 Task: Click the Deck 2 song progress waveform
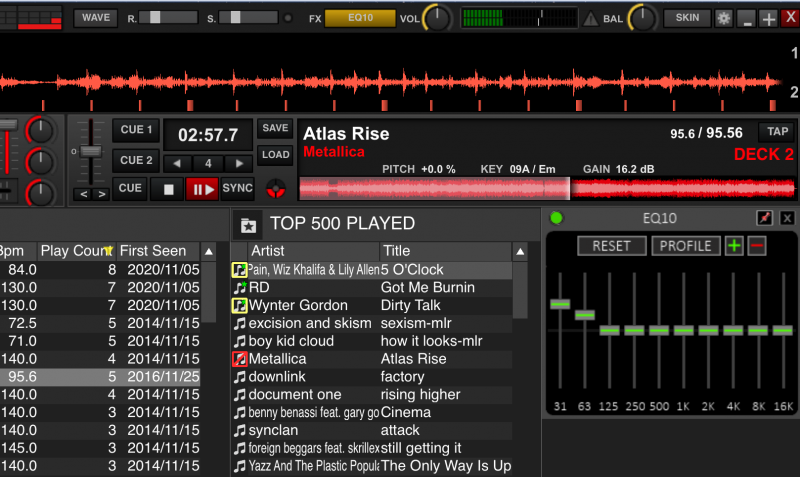pyautogui.click(x=547, y=188)
